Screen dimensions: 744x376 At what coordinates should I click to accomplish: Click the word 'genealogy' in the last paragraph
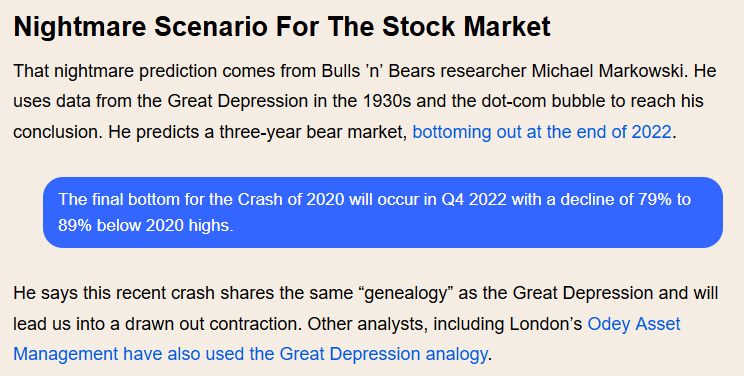click(x=406, y=294)
